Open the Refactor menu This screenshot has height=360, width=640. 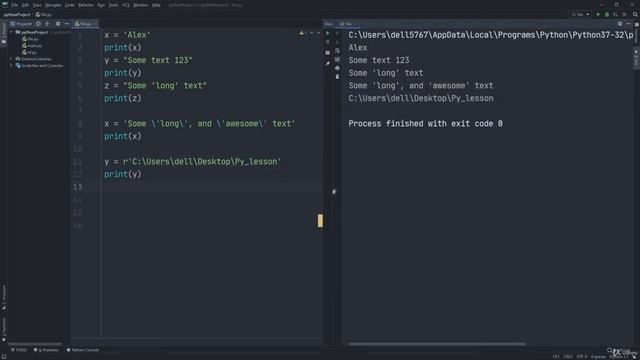(86, 5)
